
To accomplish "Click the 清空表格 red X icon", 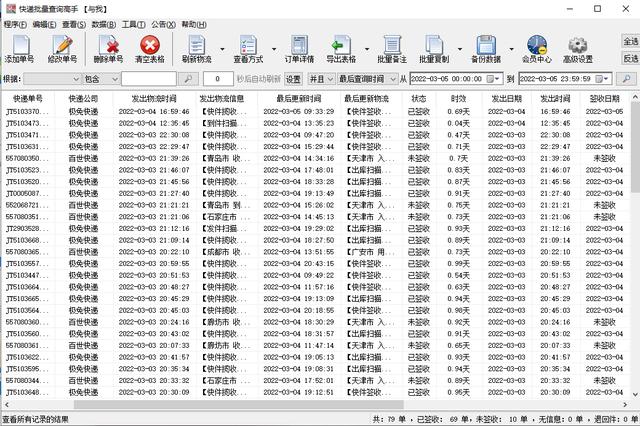I will tap(150, 45).
